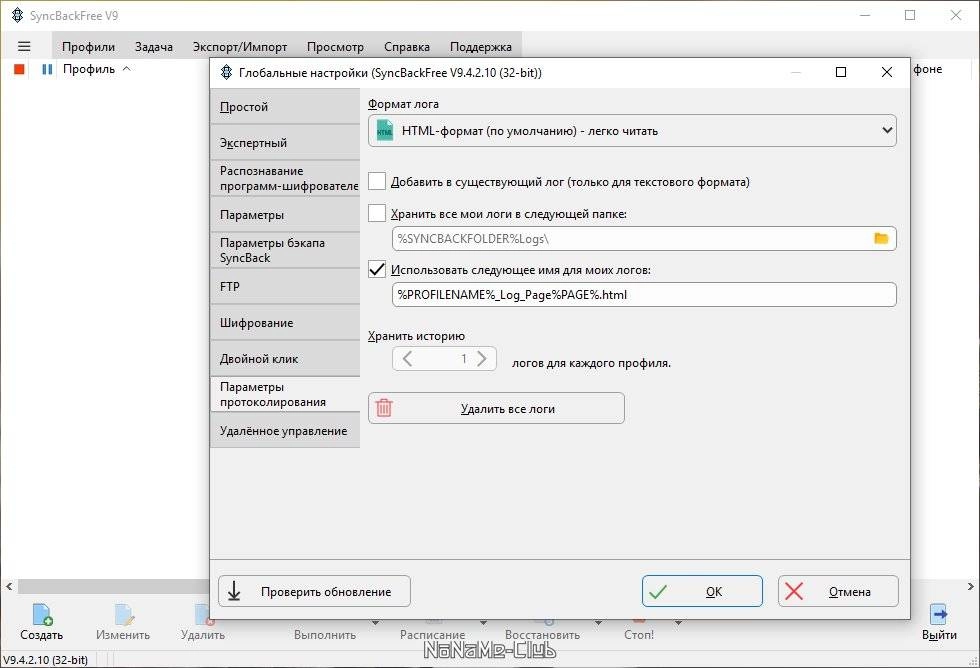The height and width of the screenshot is (668, 980).
Task: Click the Выйти exit icon
Action: (939, 614)
